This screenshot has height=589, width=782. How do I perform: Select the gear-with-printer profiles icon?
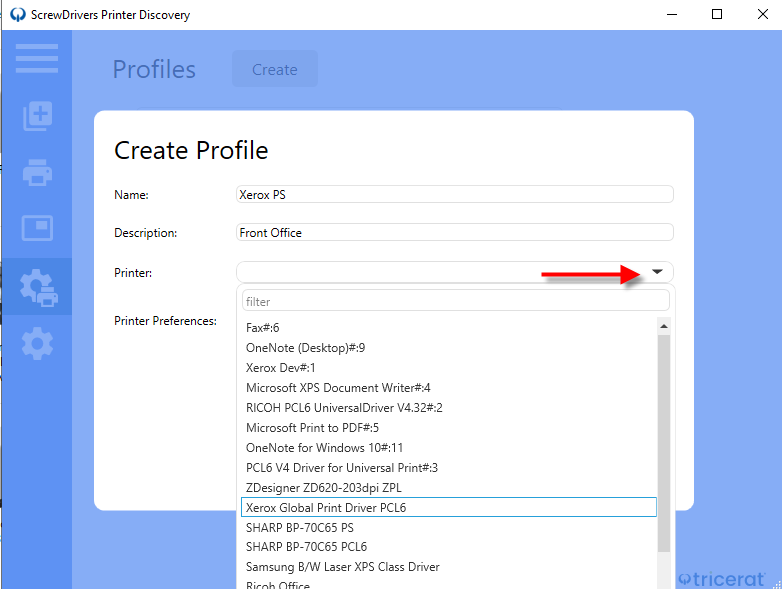(x=39, y=287)
